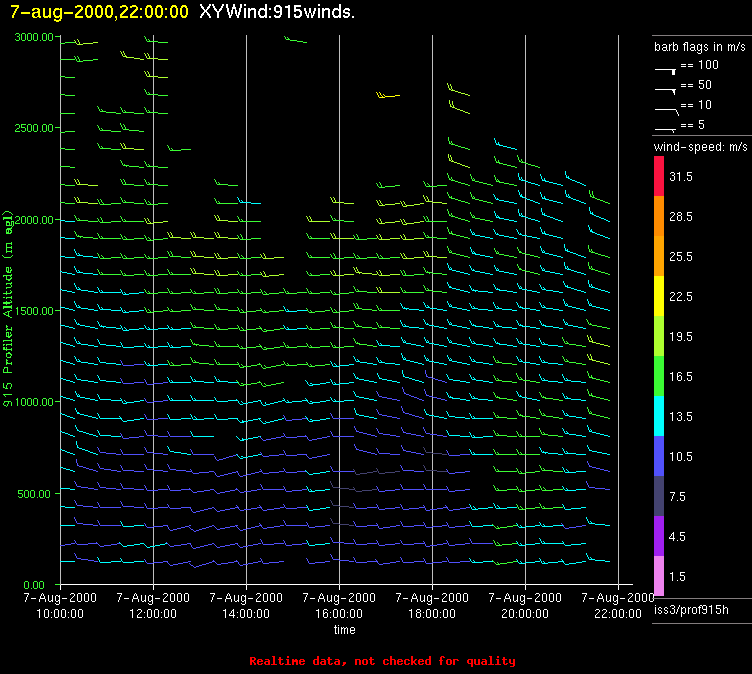Select the yellow 22.5 wind-speed color swatch
The height and width of the screenshot is (674, 752).
click(659, 296)
